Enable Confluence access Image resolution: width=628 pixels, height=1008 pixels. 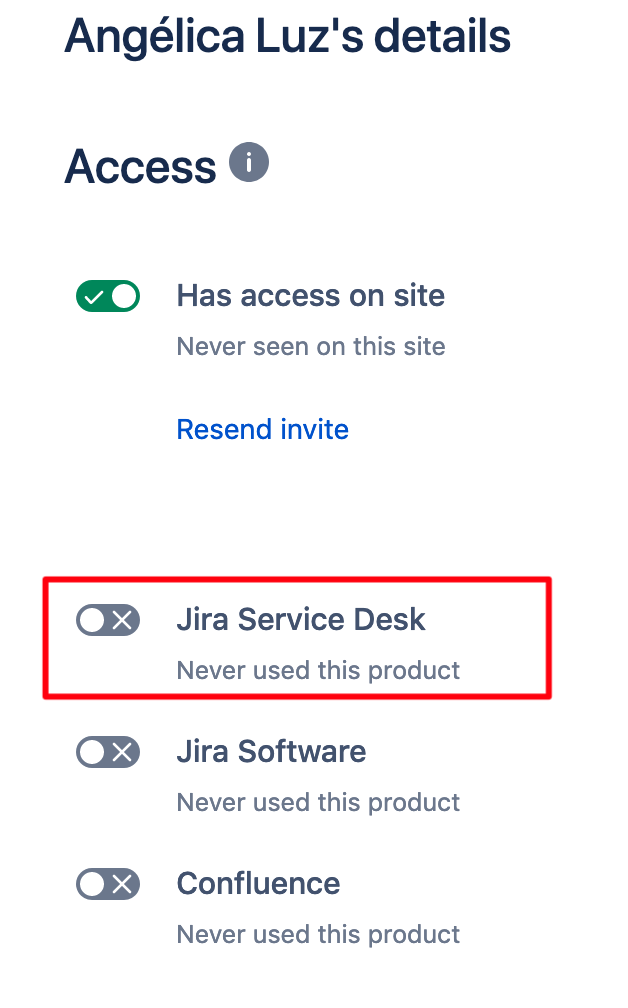click(x=108, y=884)
